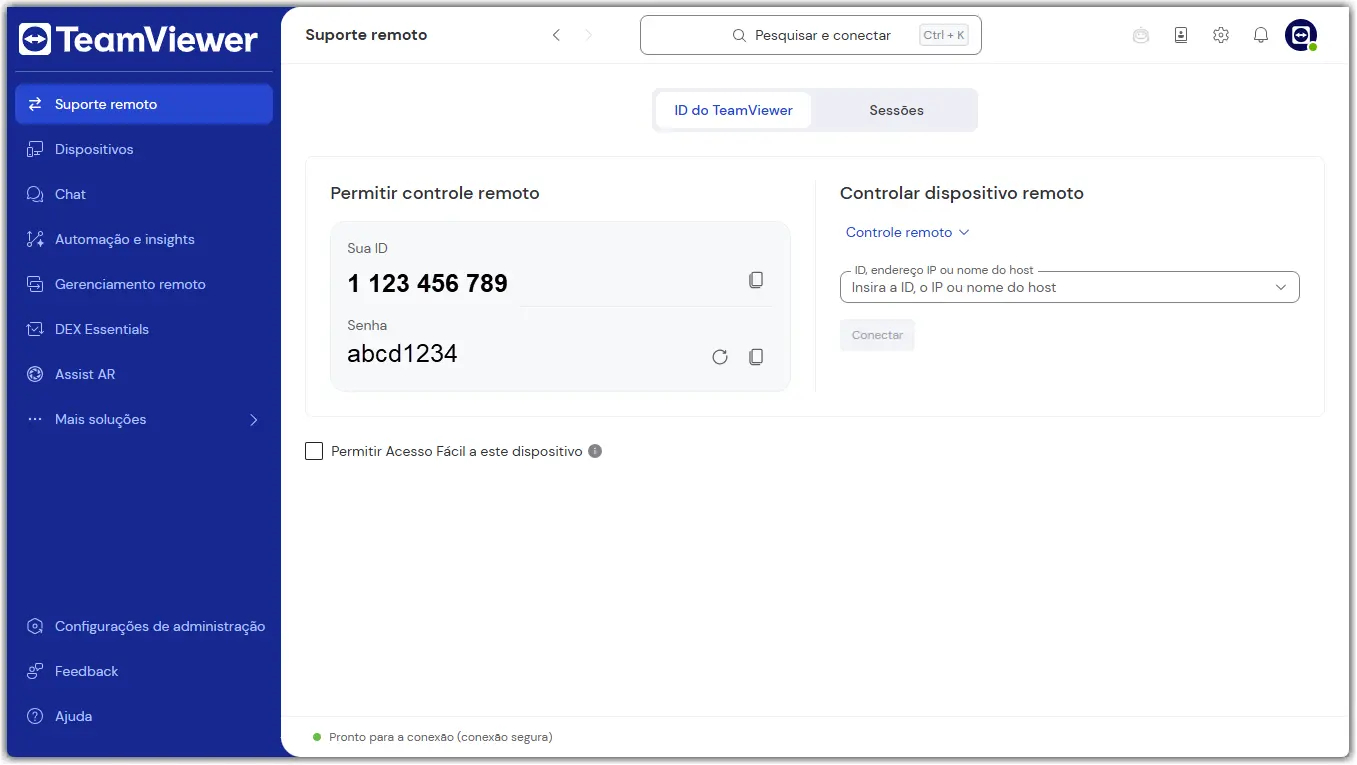1357x765 pixels.
Task: Click the Automação e insights icon
Action: pyautogui.click(x=35, y=239)
